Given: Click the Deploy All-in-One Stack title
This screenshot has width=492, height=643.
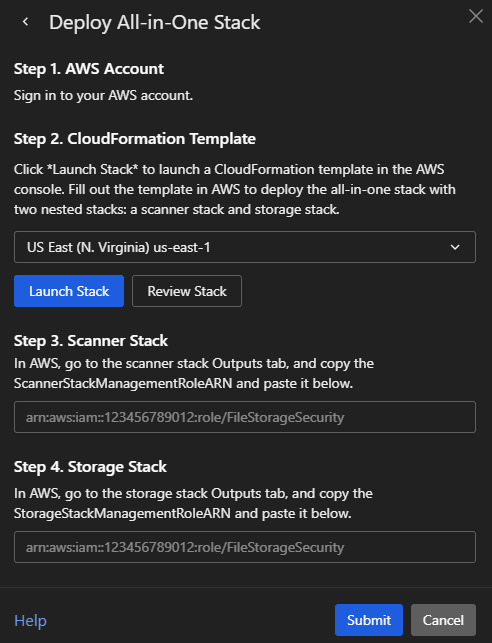Looking at the screenshot, I should tap(155, 23).
